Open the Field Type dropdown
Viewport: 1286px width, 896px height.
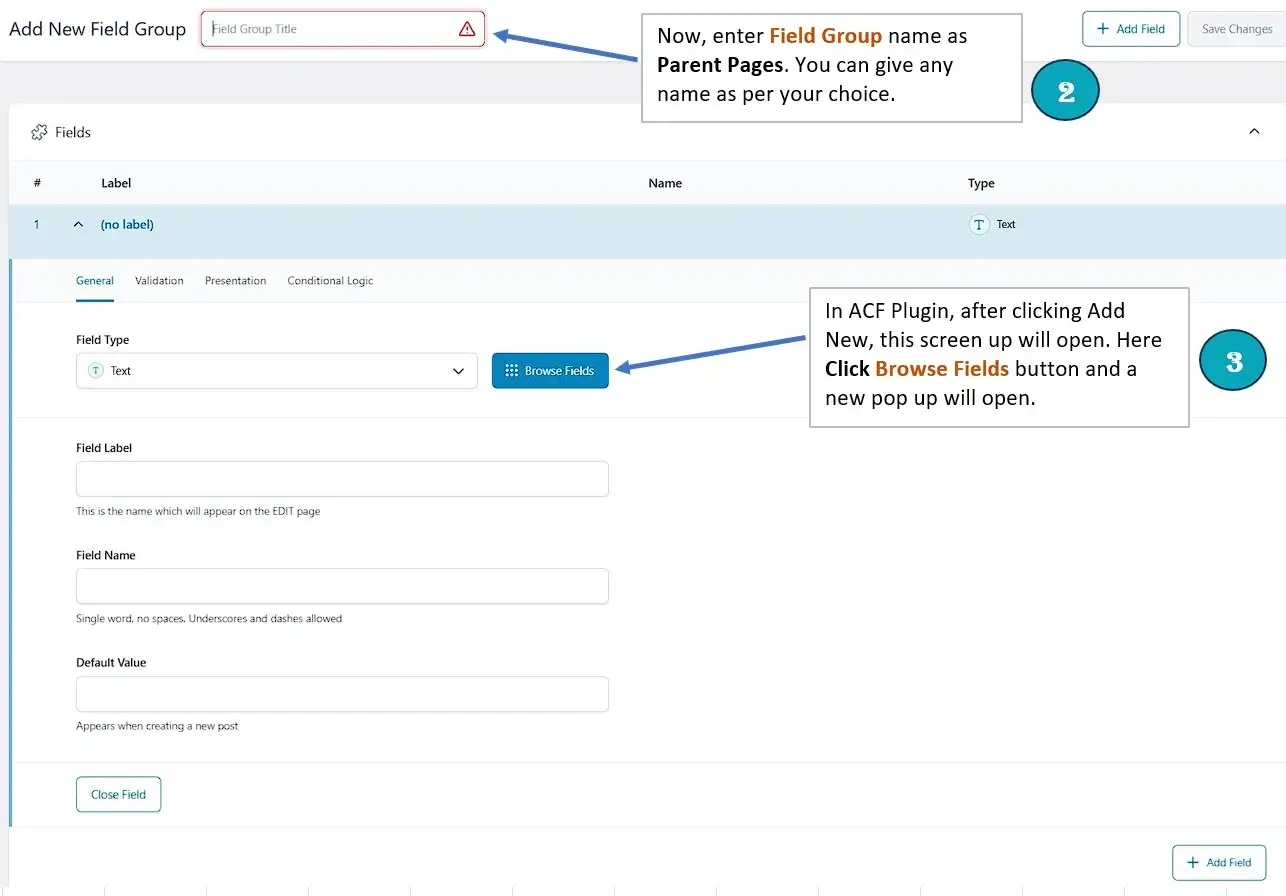point(277,371)
